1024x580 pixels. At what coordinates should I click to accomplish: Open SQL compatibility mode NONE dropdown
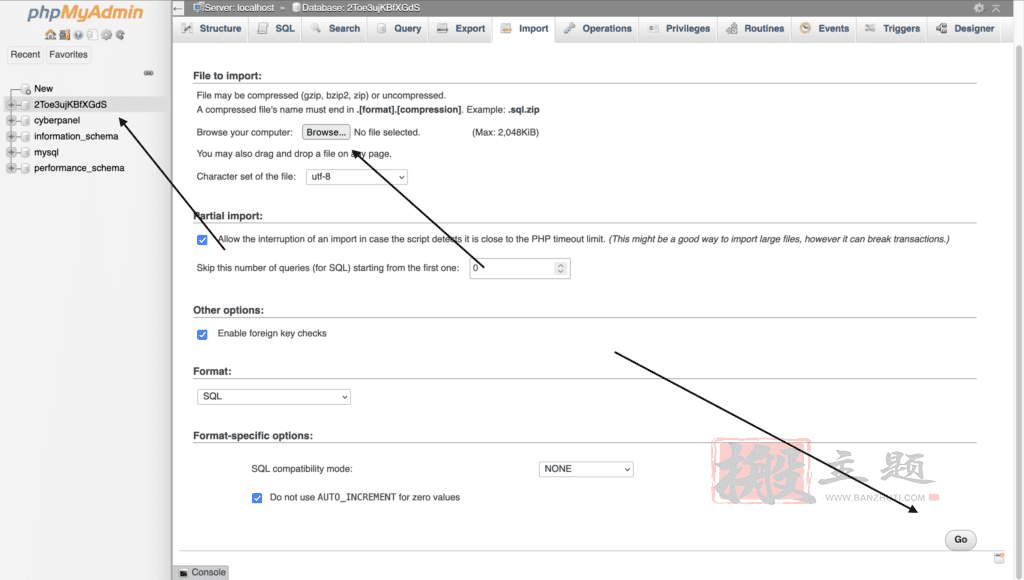586,469
